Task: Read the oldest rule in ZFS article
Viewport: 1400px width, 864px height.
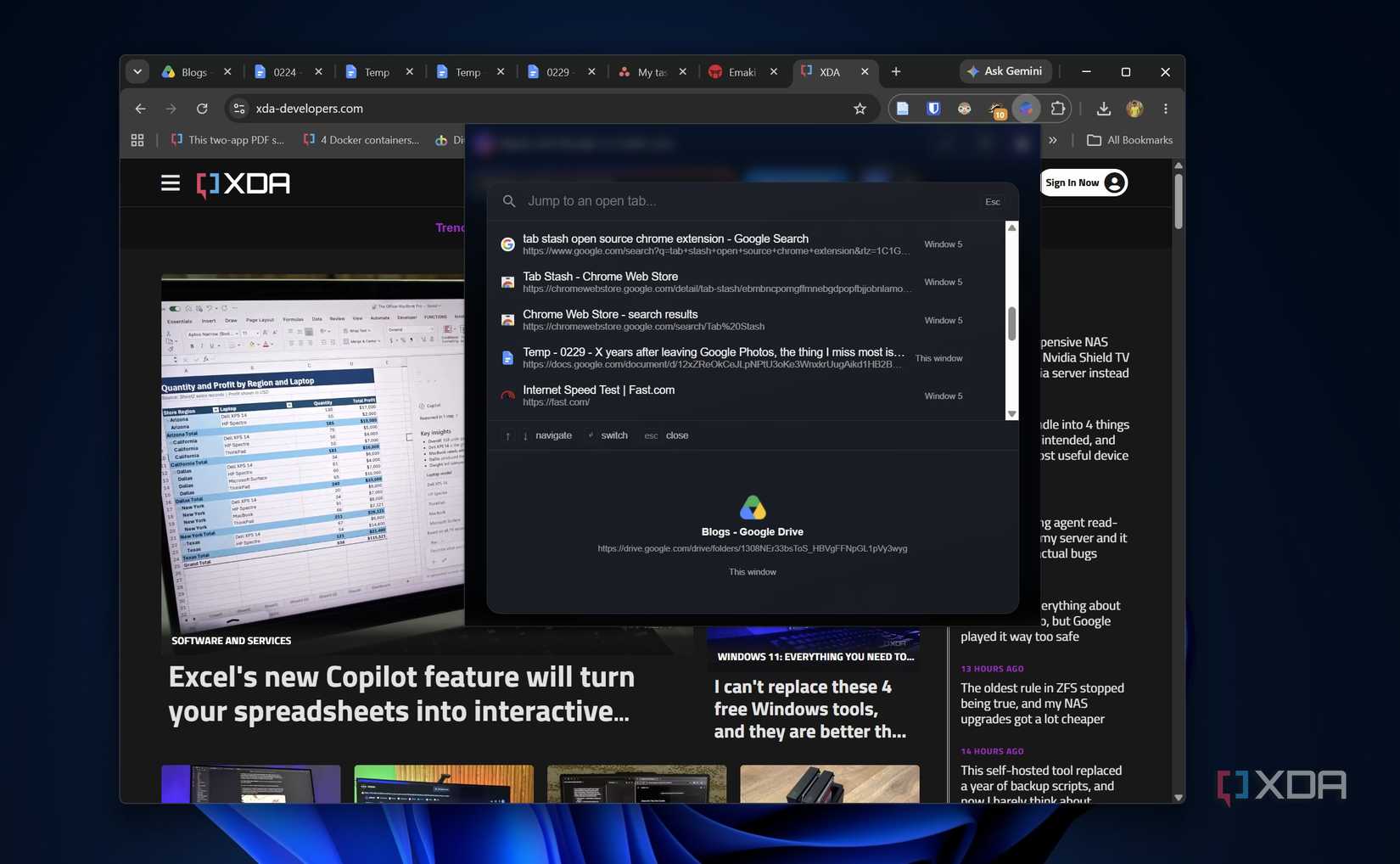Action: [1043, 704]
